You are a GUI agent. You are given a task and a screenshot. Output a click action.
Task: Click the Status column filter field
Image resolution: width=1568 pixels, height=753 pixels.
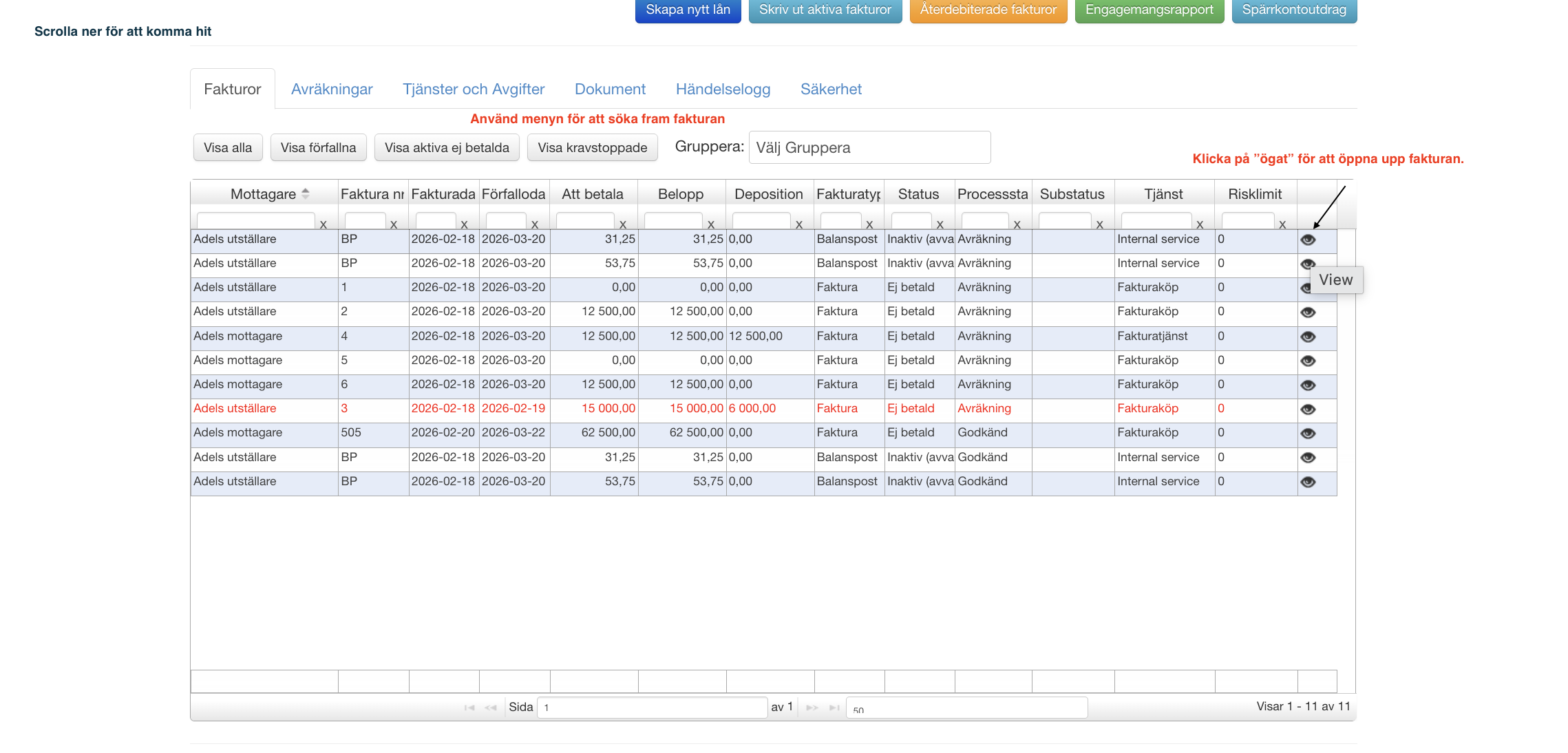[x=911, y=222]
